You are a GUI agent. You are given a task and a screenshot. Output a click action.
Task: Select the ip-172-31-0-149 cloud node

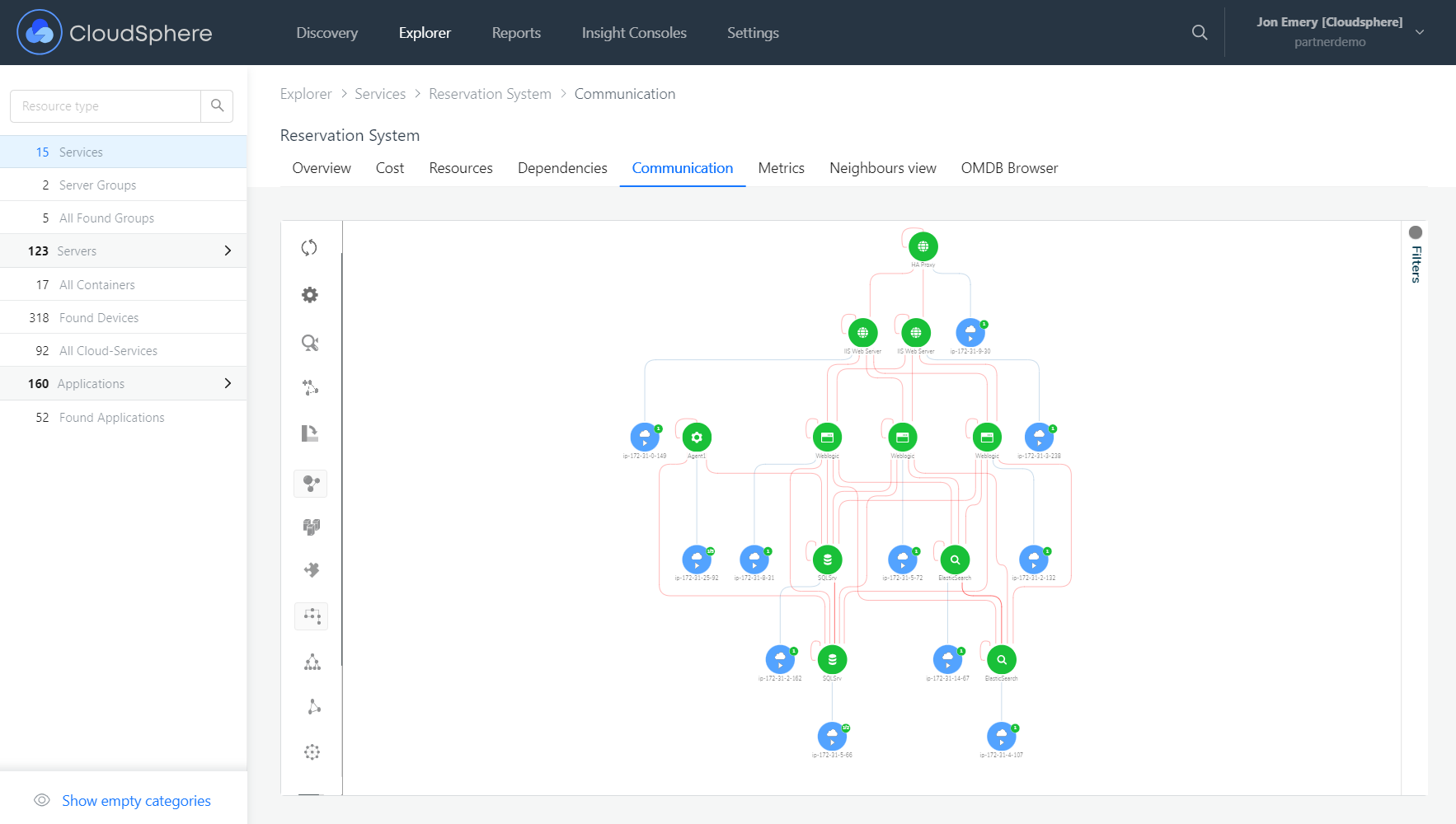coord(645,438)
